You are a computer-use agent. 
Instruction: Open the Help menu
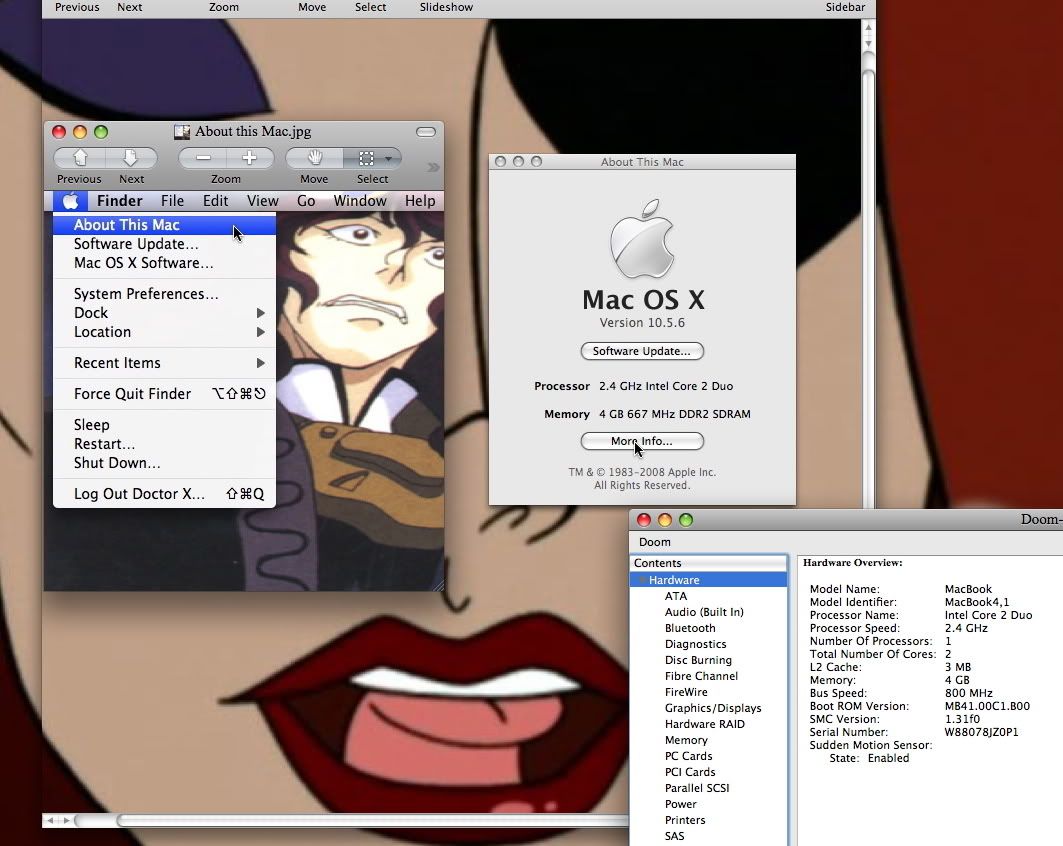coord(420,201)
